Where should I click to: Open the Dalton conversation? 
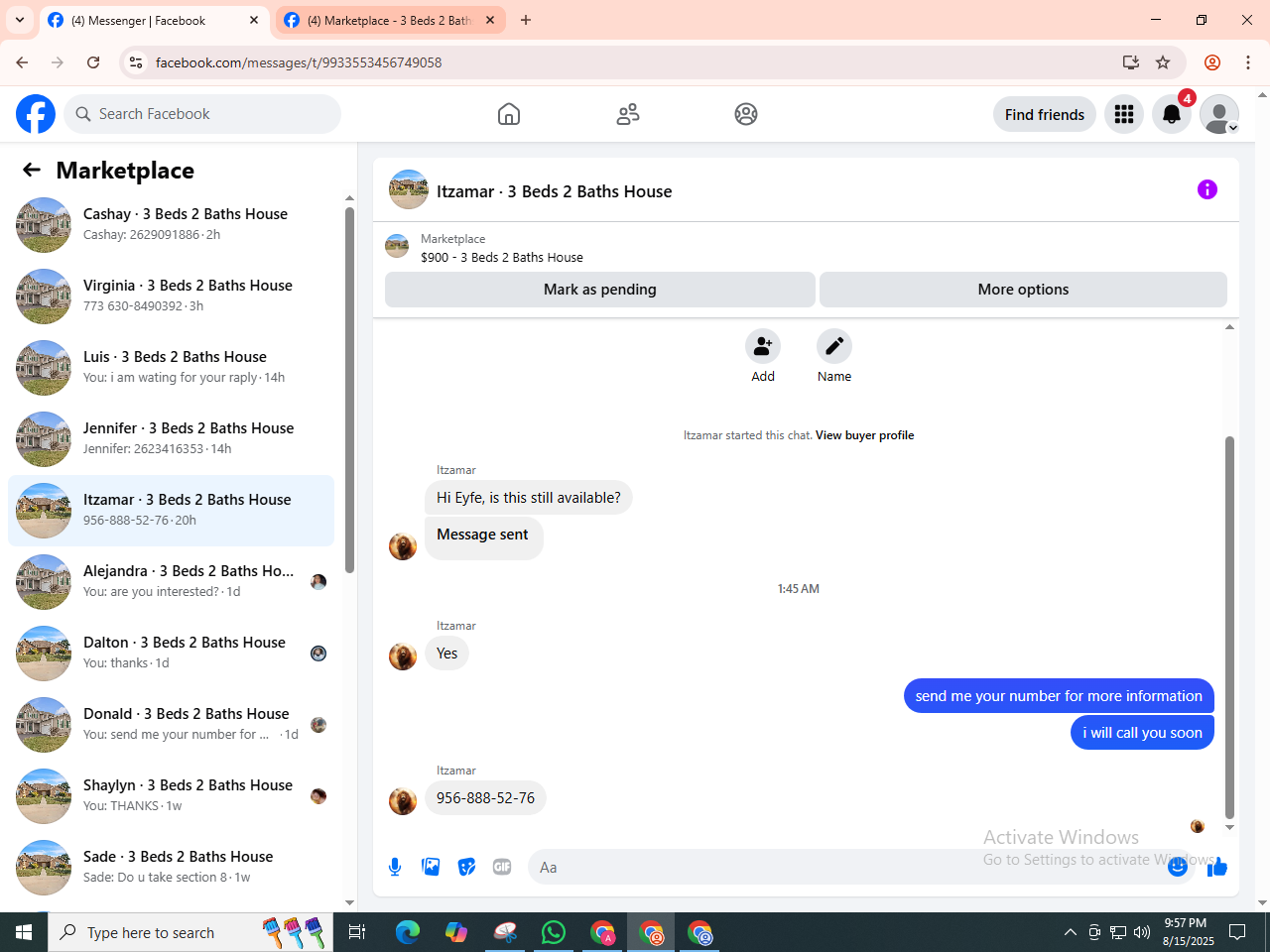click(x=171, y=654)
